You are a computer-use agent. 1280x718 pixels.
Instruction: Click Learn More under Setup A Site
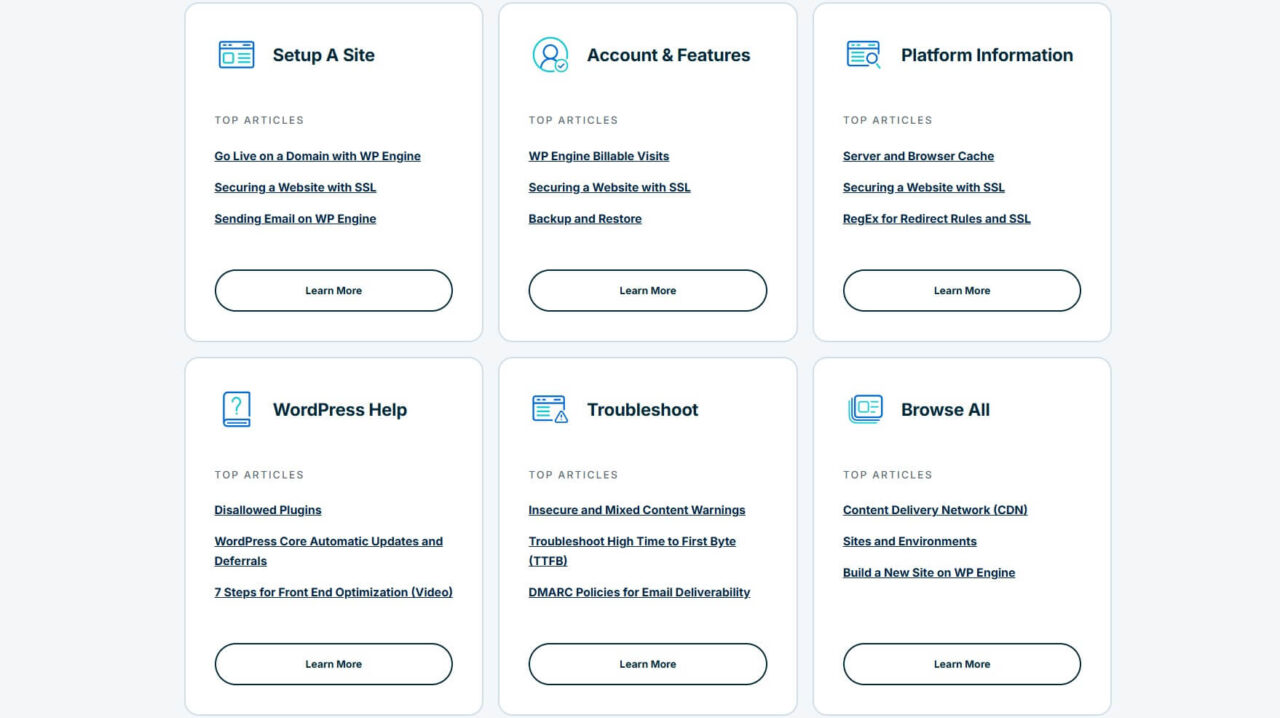point(333,290)
